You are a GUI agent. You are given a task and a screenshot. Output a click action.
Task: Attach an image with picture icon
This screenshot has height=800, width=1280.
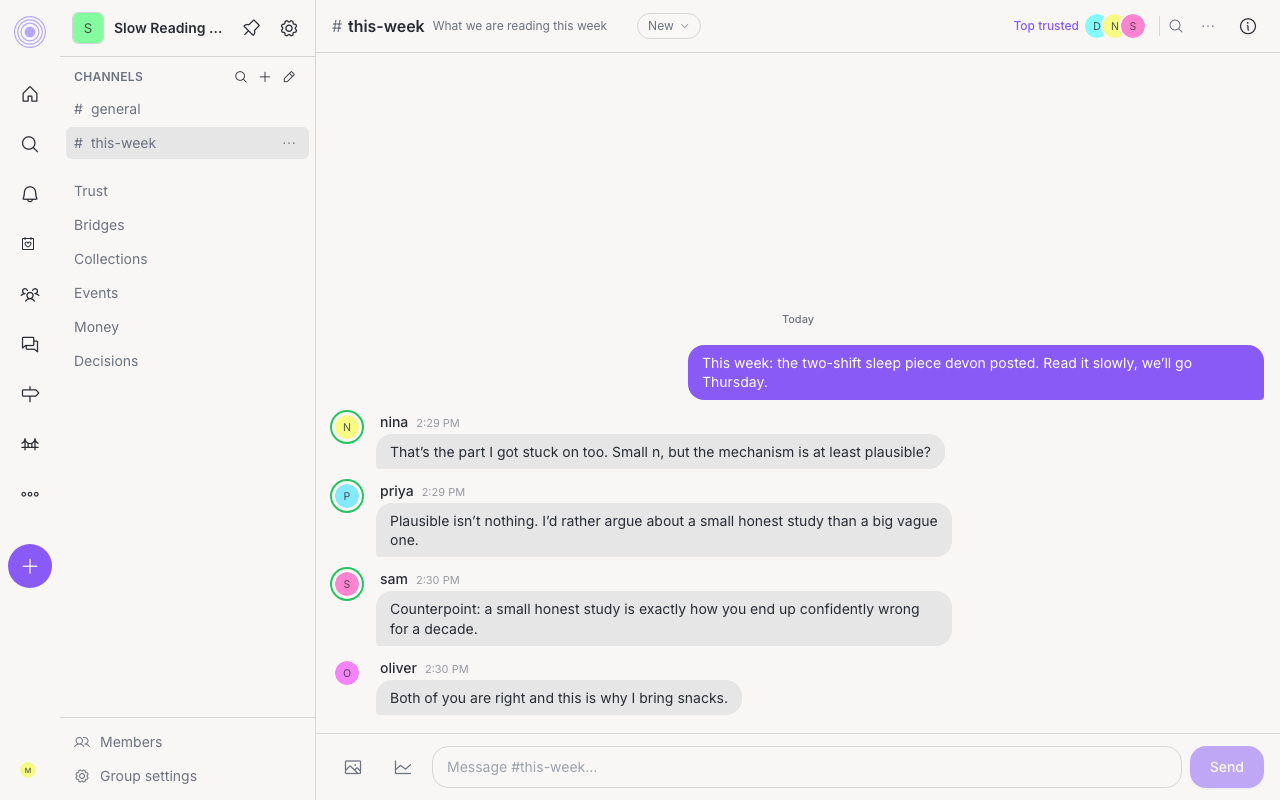(x=353, y=767)
